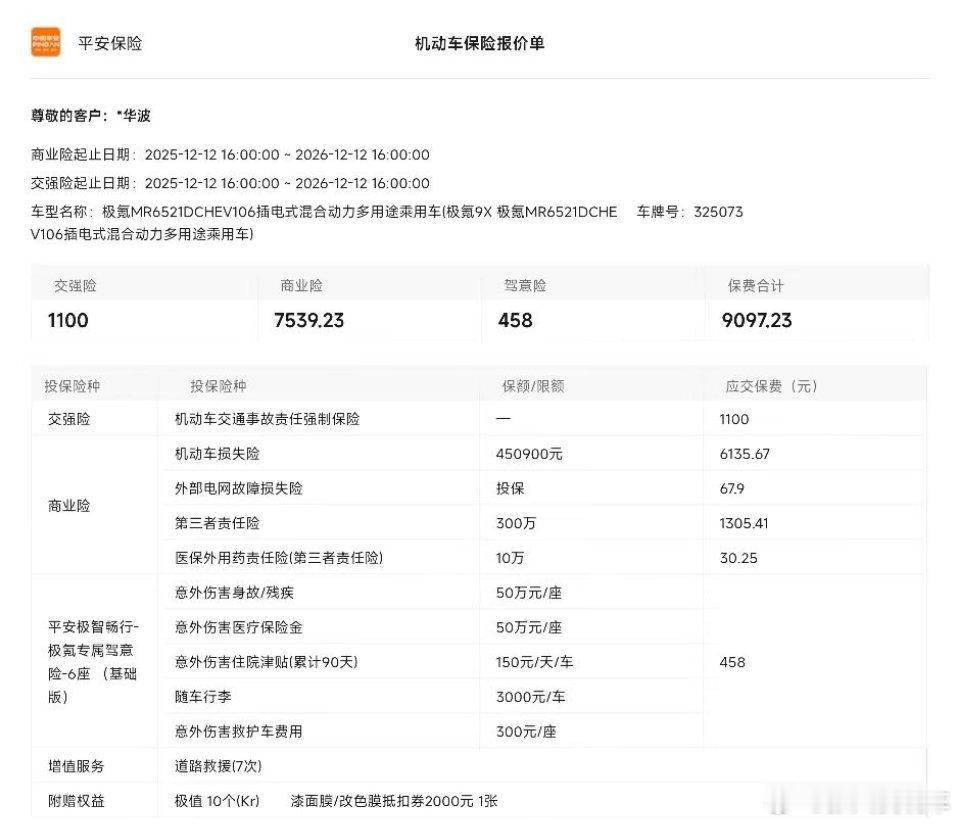Click the summary 驾意险 amount 458
This screenshot has width=960, height=824.
(515, 320)
